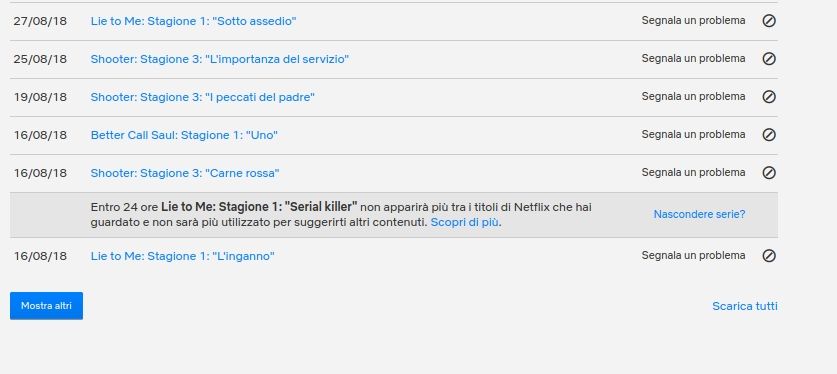Open Lie to Me "Sotto assedio" title
The height and width of the screenshot is (374, 837).
(x=193, y=21)
